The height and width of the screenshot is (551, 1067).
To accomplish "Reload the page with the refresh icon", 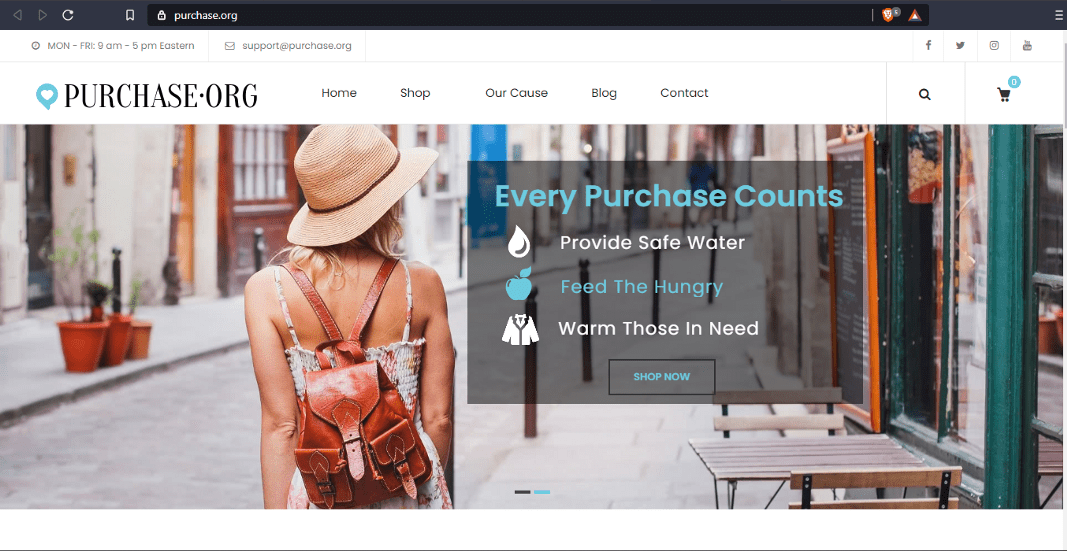I will (68, 15).
